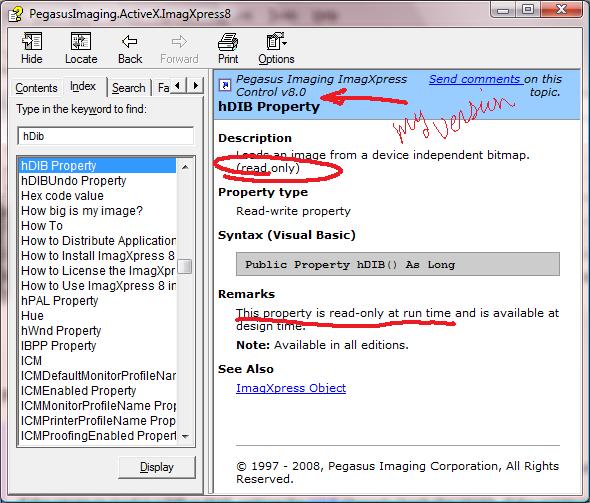Select ICMDefaultMonitorProfileName entry
Screen dimensions: 590x503
click(98, 375)
